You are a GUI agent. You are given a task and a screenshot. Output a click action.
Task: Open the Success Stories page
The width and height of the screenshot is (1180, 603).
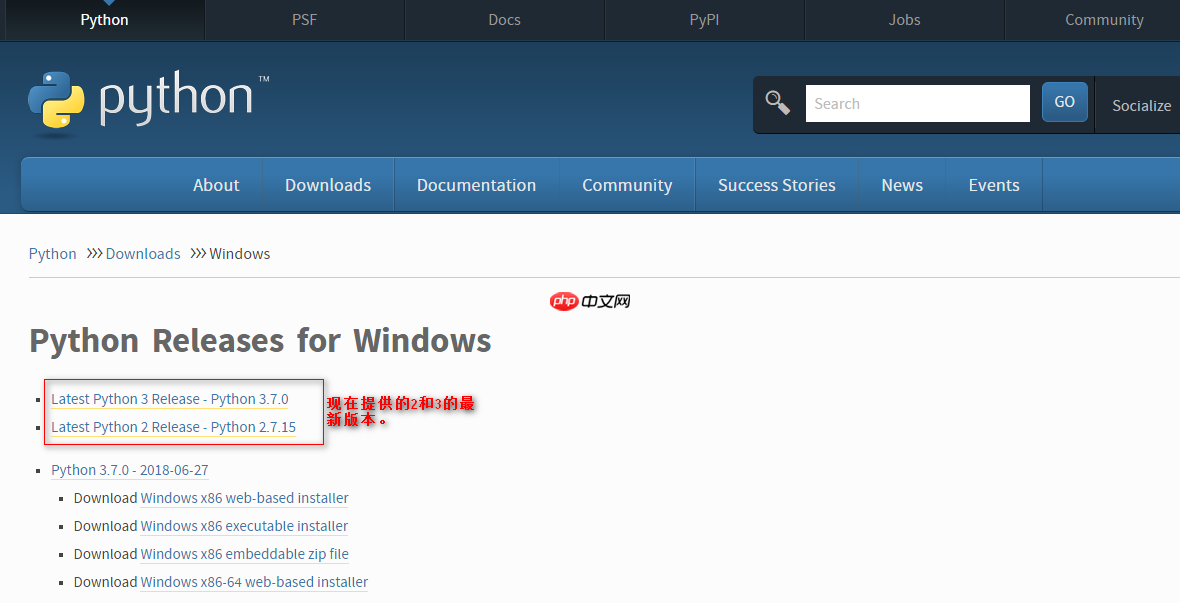[x=776, y=184]
